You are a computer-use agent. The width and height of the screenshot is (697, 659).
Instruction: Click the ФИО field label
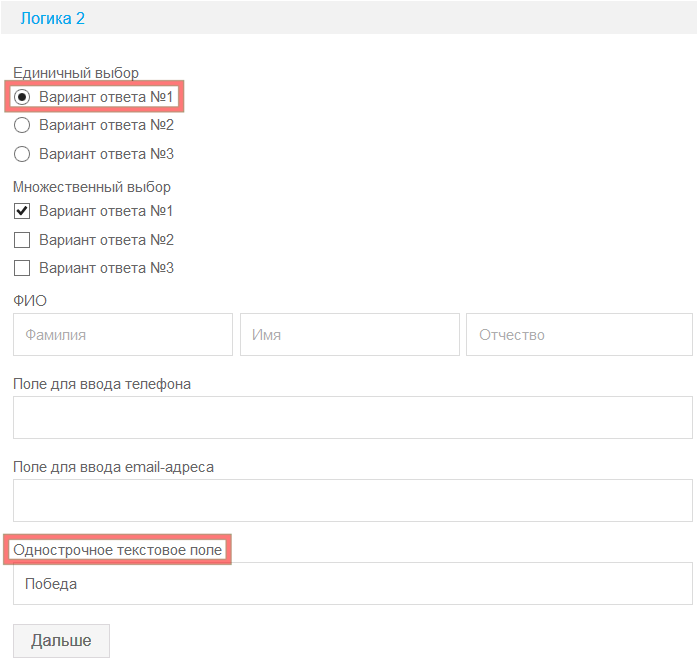click(30, 301)
